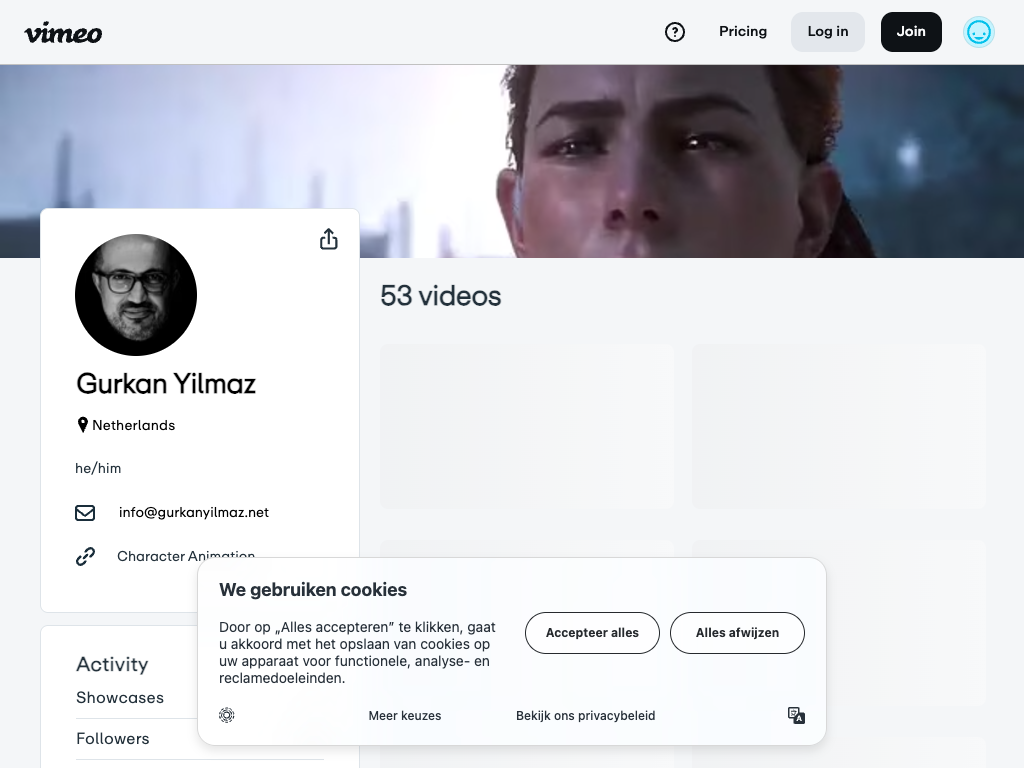The width and height of the screenshot is (1024, 768).
Task: Click the chain link icon
Action: click(85, 556)
